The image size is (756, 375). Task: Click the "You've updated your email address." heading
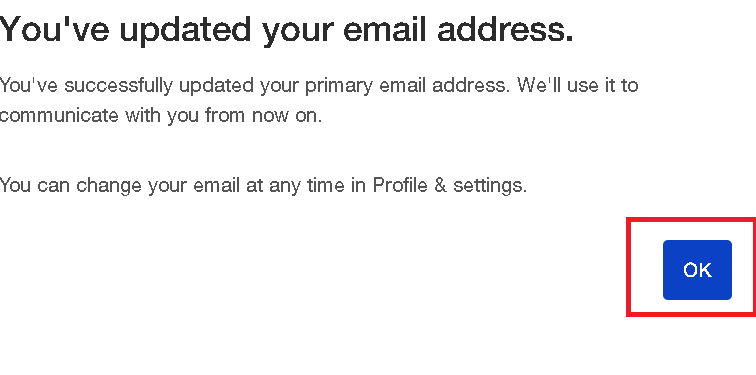click(286, 29)
